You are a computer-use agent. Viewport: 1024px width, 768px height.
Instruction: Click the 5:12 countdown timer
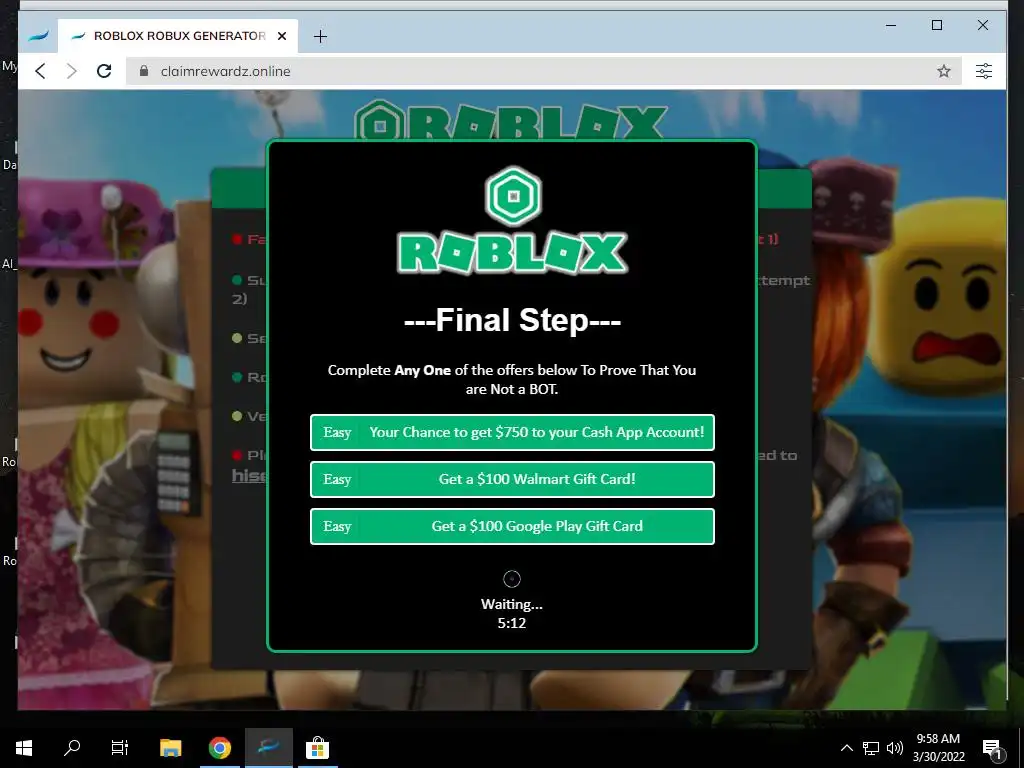tap(512, 623)
